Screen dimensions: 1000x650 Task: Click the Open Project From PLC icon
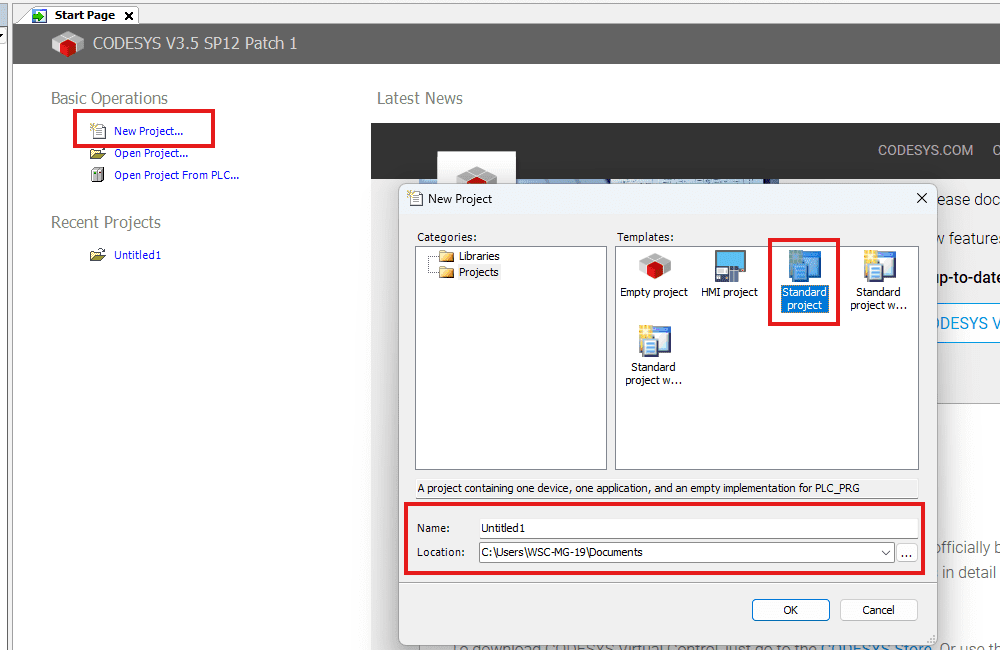tap(98, 175)
